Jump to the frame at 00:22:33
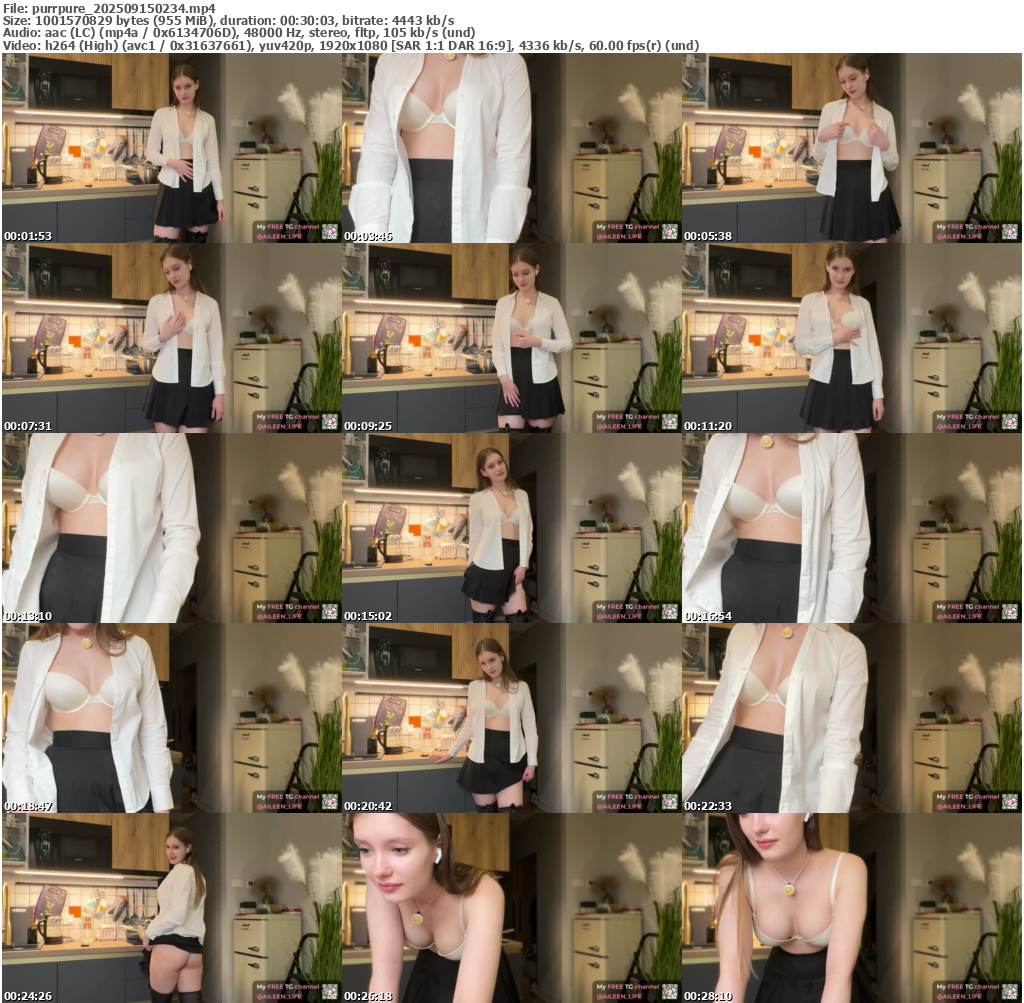This screenshot has height=1003, width=1024. (852, 718)
